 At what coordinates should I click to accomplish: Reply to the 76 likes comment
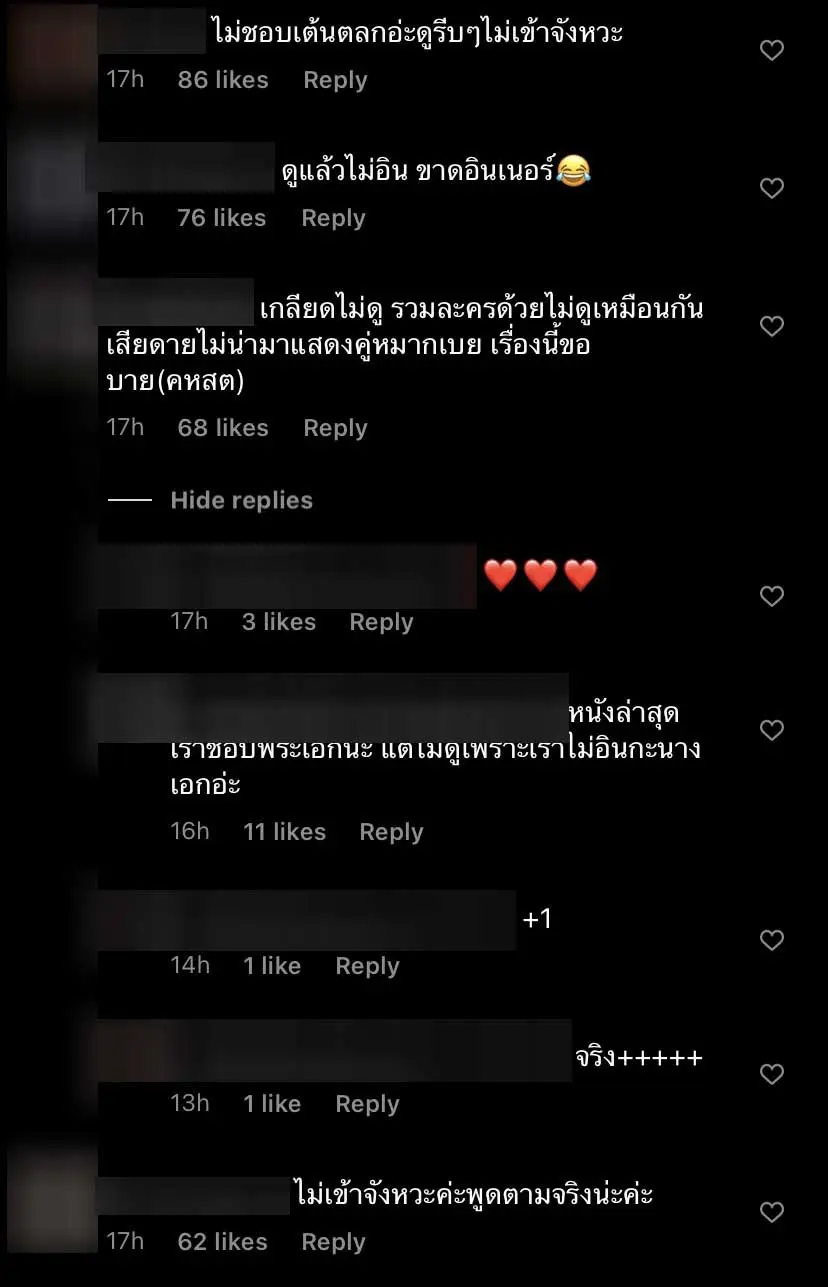click(x=333, y=218)
